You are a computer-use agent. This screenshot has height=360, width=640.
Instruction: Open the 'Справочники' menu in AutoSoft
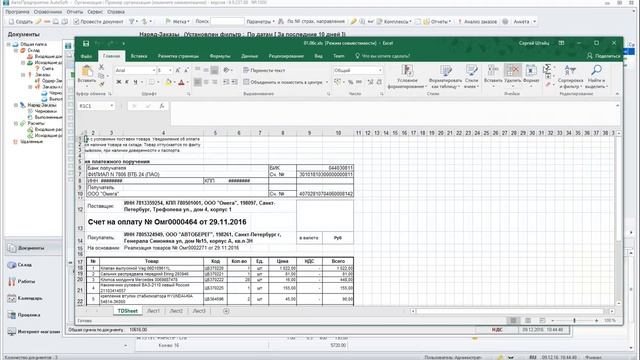(48, 12)
